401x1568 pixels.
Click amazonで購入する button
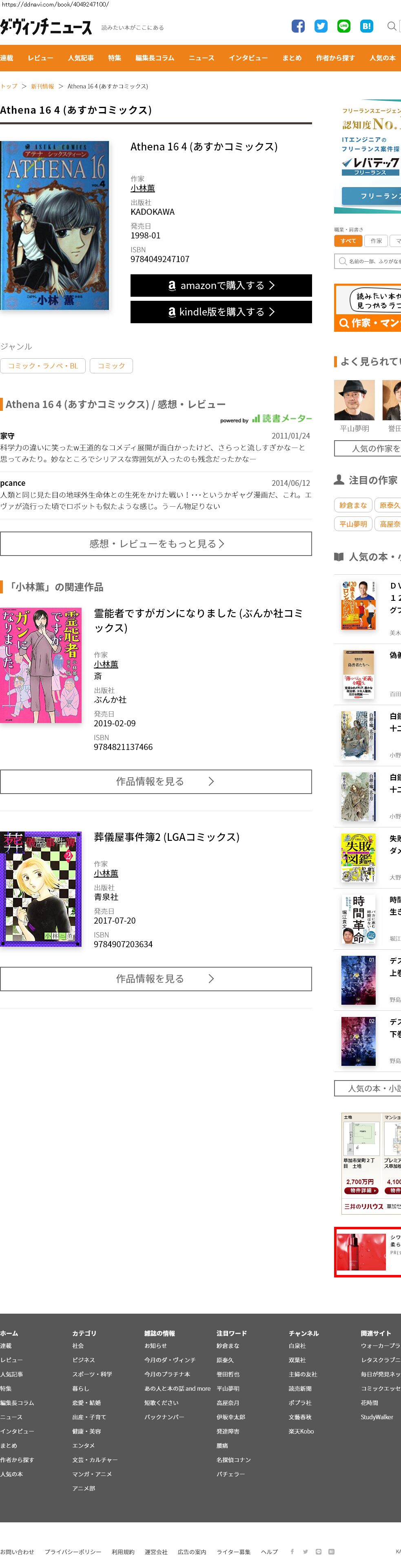(221, 285)
